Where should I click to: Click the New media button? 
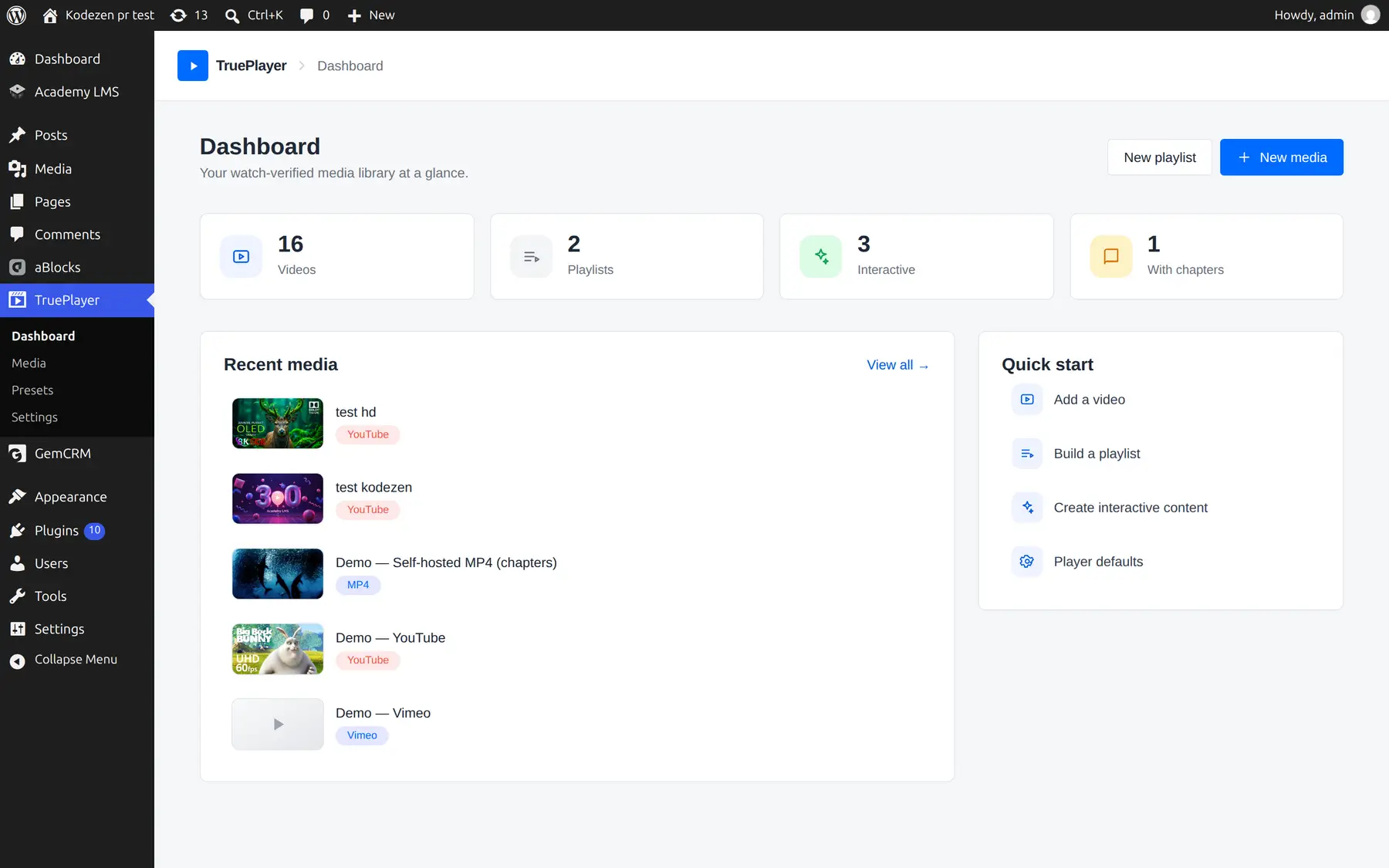point(1282,157)
